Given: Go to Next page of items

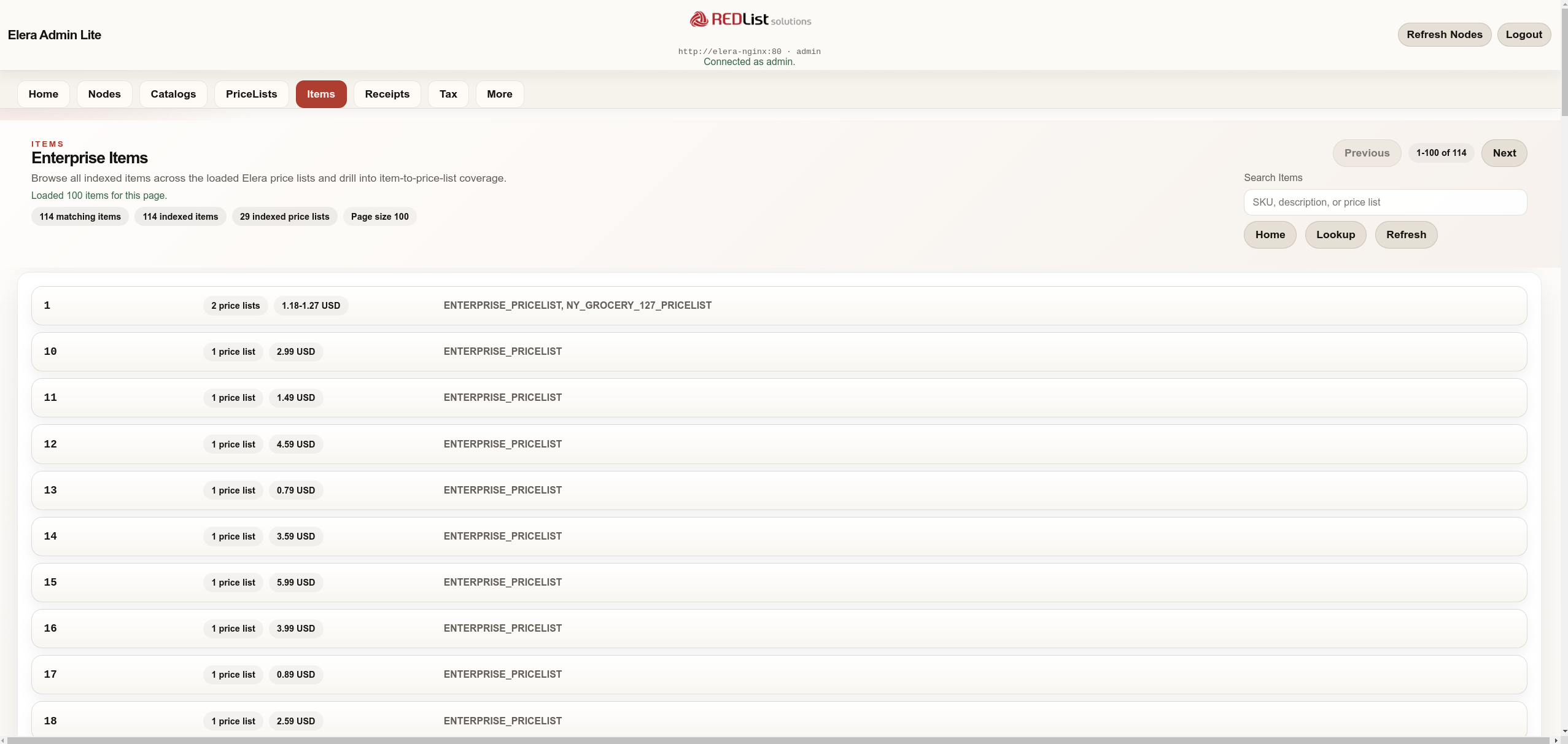Looking at the screenshot, I should tap(1504, 153).
